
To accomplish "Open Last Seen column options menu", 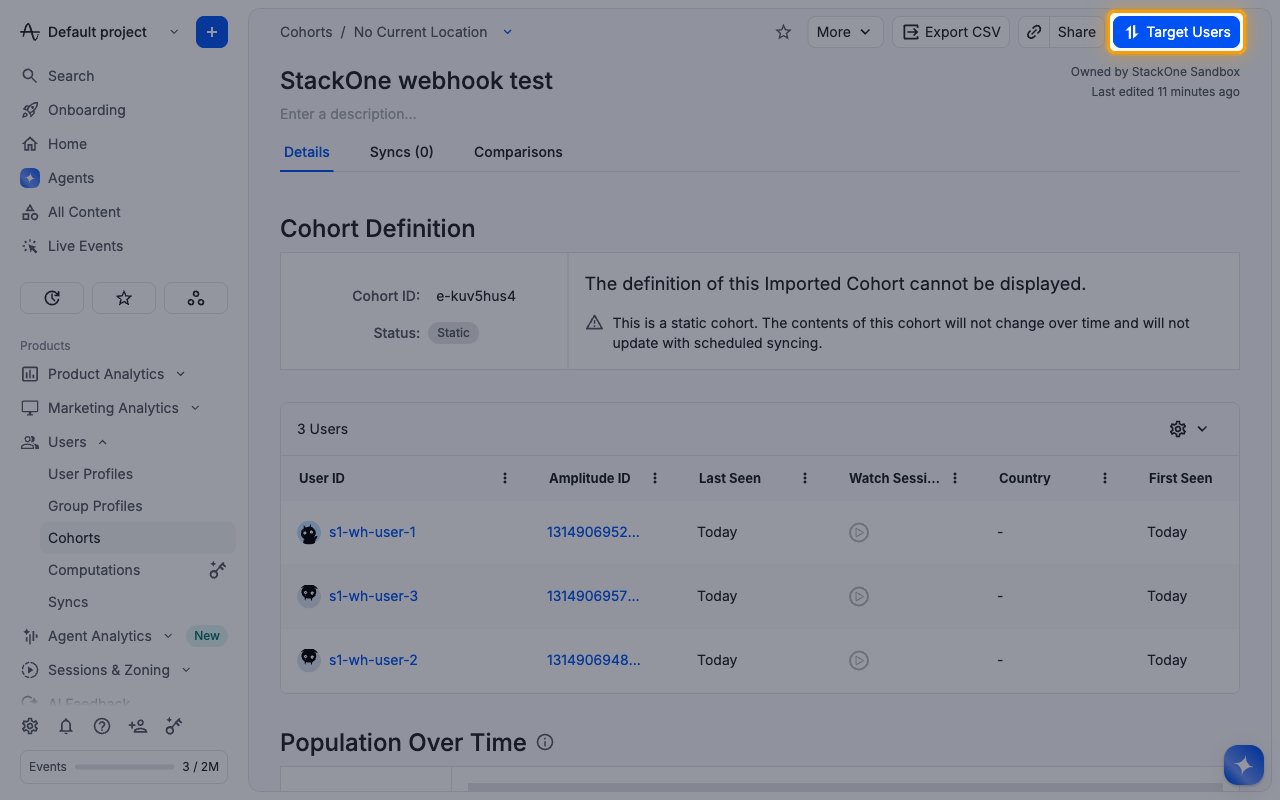I will pos(805,478).
